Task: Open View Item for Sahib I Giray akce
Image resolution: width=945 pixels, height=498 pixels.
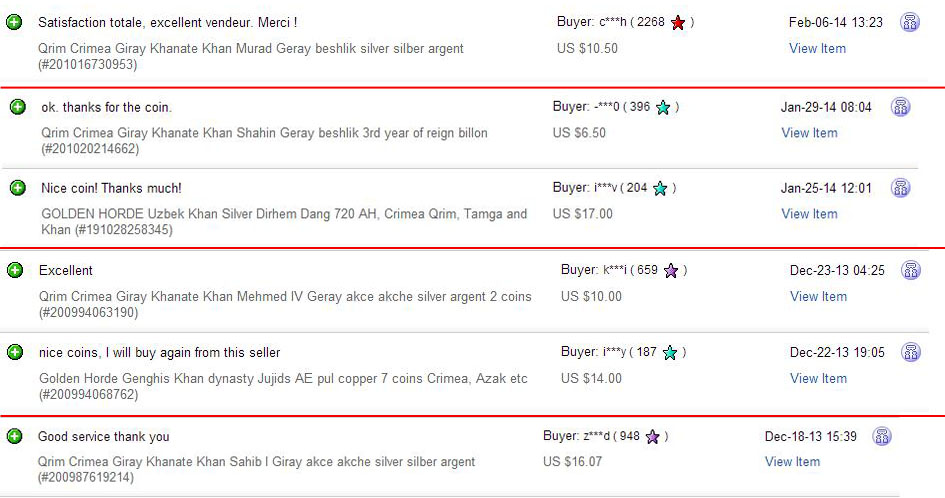Action: pos(792,461)
